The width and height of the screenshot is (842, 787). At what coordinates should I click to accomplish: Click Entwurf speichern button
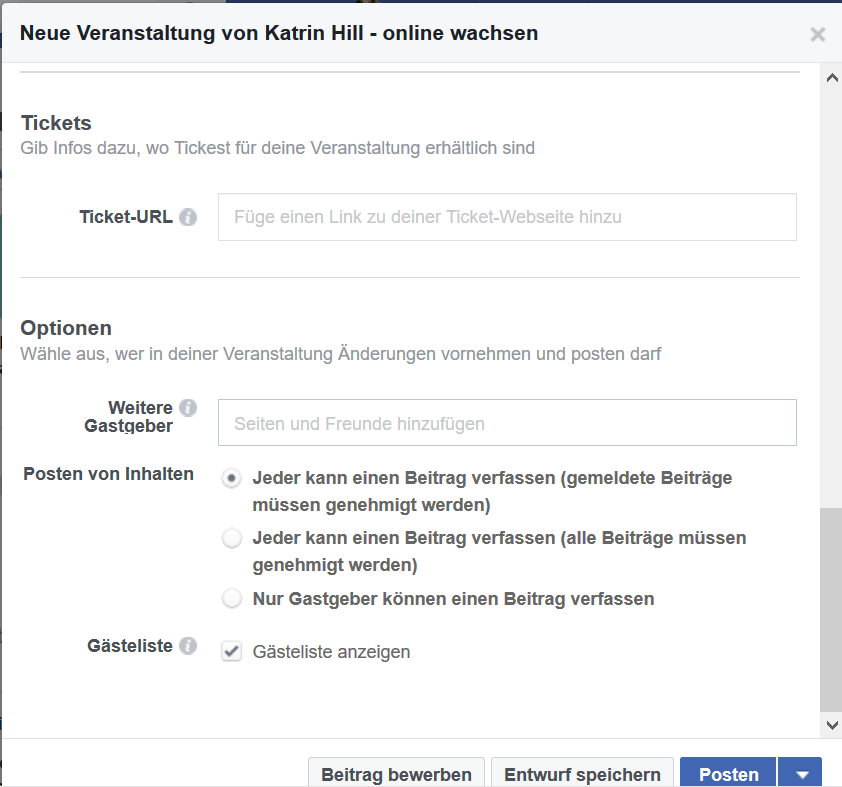[x=582, y=774]
